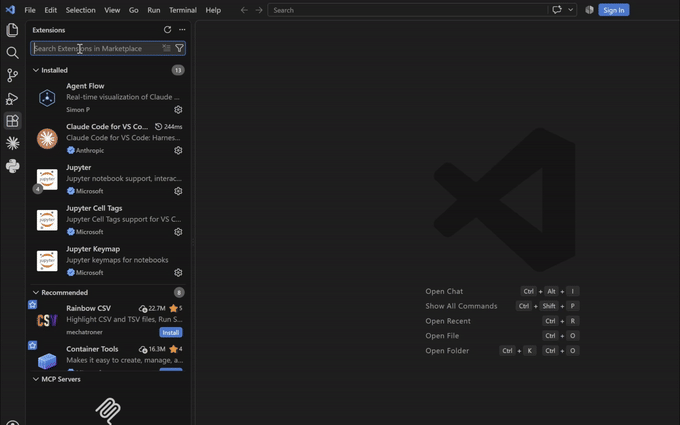The image size is (680, 425).
Task: Open the Claude Code activity bar icon
Action: coord(13,143)
